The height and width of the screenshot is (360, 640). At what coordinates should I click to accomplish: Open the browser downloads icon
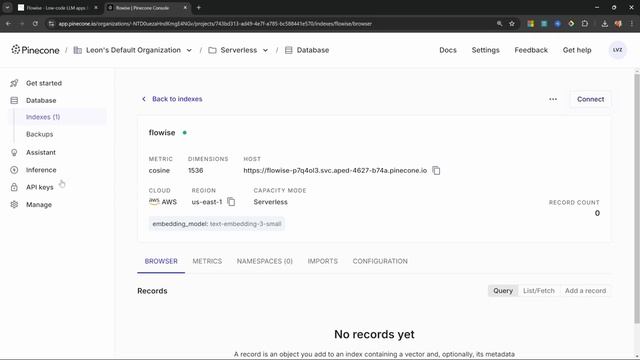[x=604, y=24]
